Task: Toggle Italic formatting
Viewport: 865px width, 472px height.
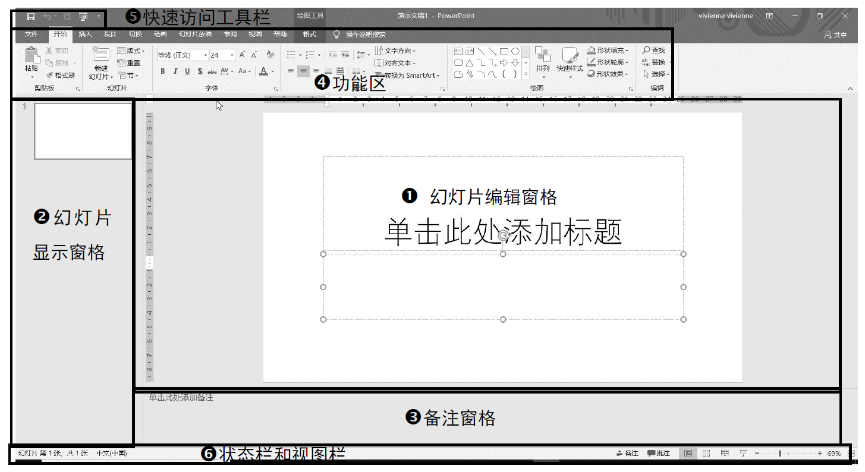Action: [x=175, y=71]
